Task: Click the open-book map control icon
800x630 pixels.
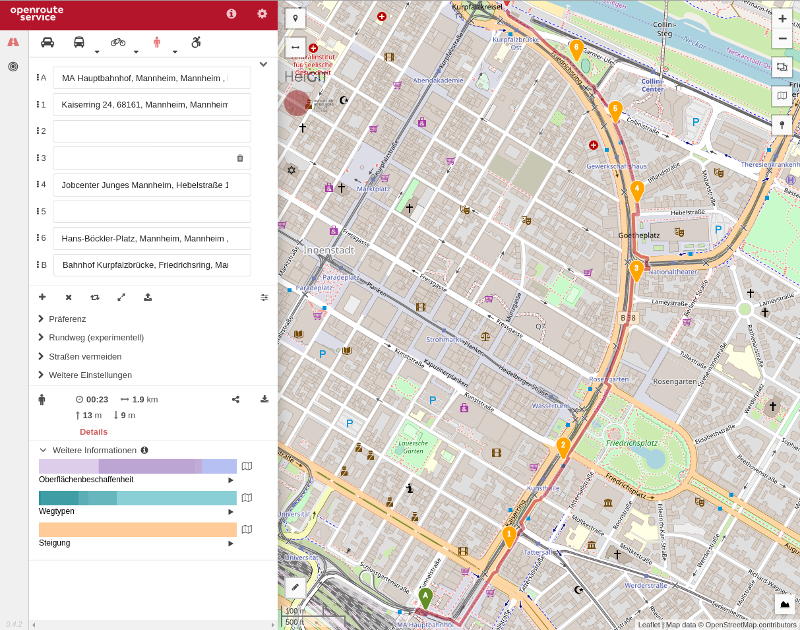Action: 782,95
